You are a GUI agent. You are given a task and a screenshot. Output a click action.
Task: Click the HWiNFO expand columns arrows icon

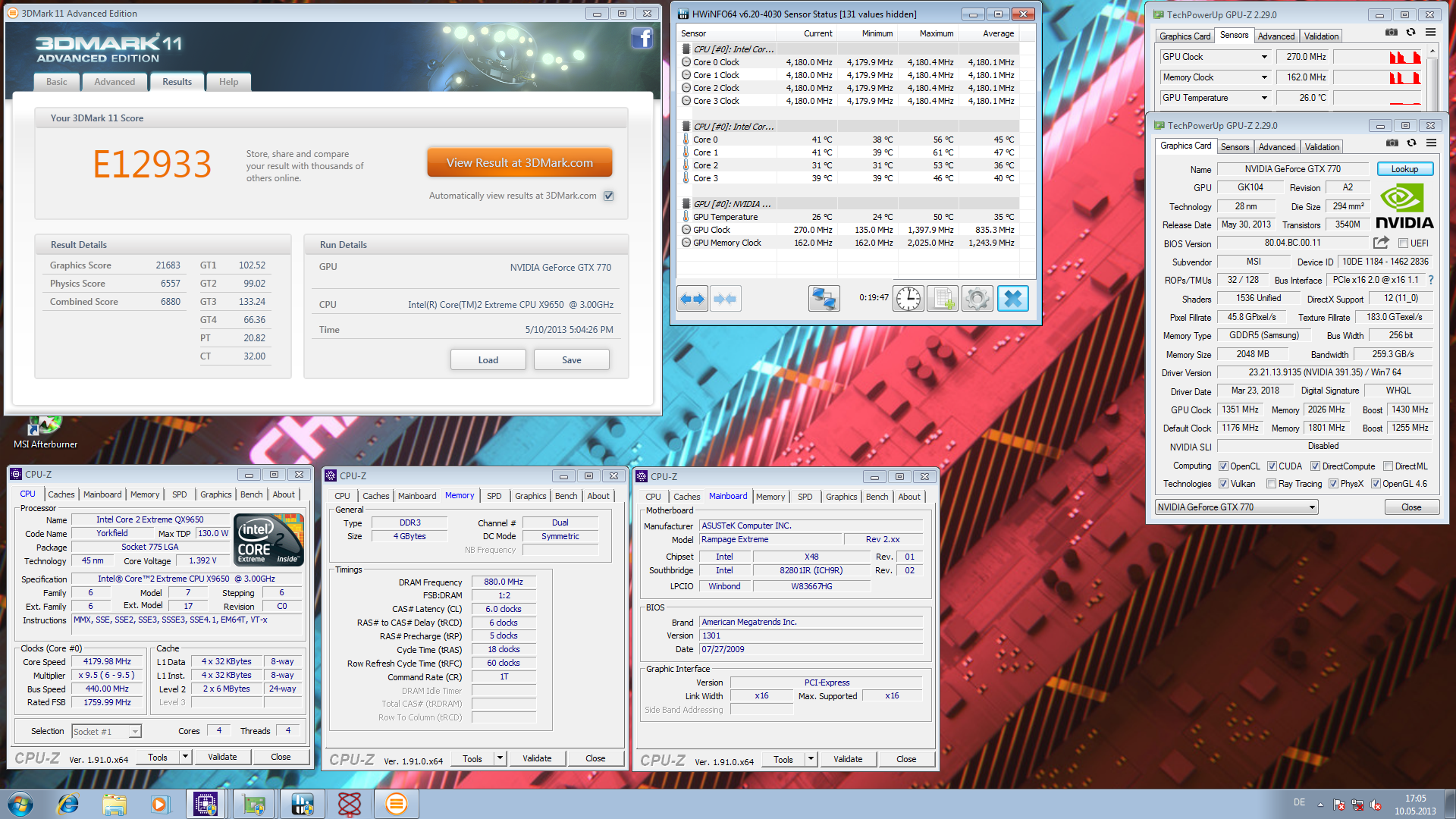tap(692, 299)
